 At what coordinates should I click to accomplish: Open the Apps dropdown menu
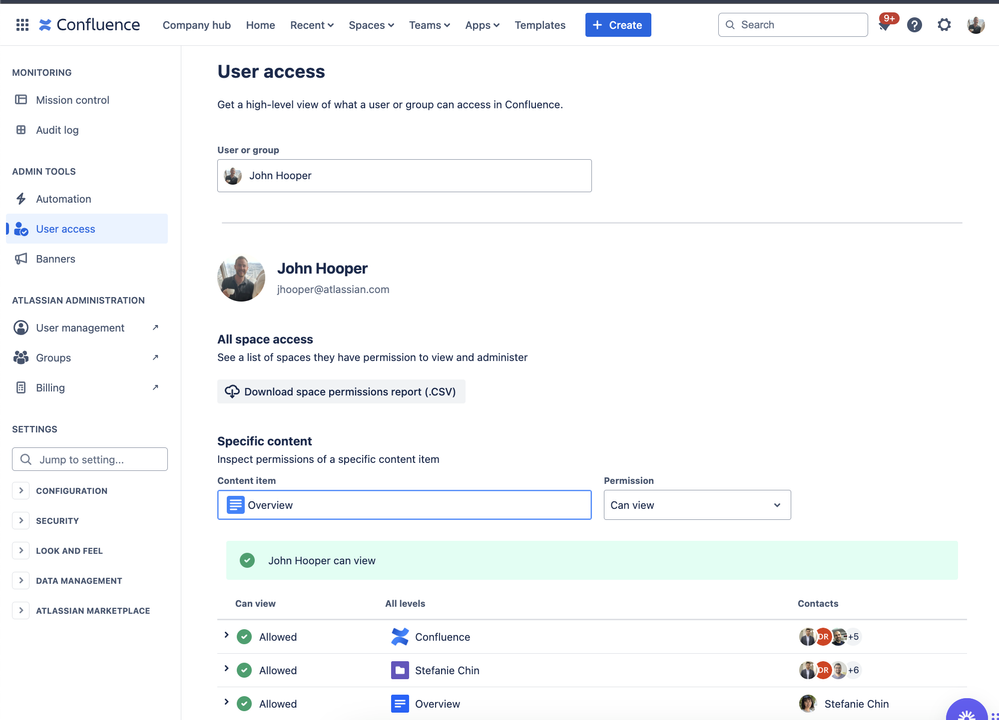(482, 25)
